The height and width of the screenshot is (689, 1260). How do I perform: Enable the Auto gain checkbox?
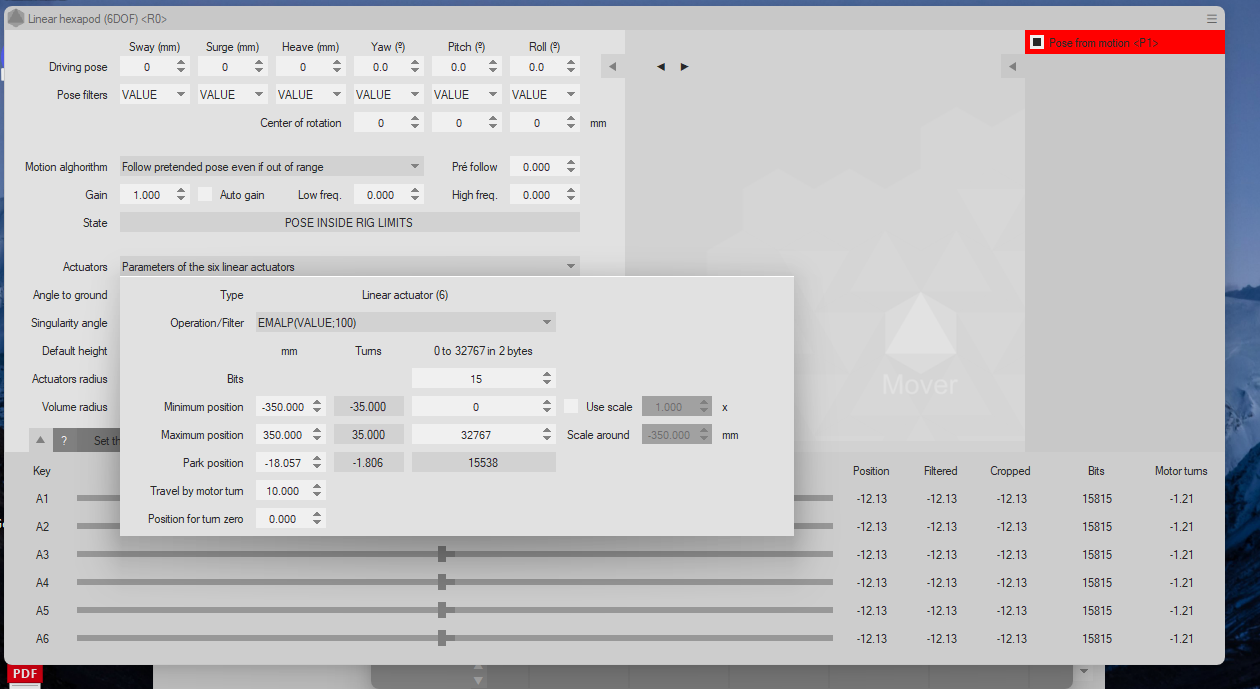206,195
